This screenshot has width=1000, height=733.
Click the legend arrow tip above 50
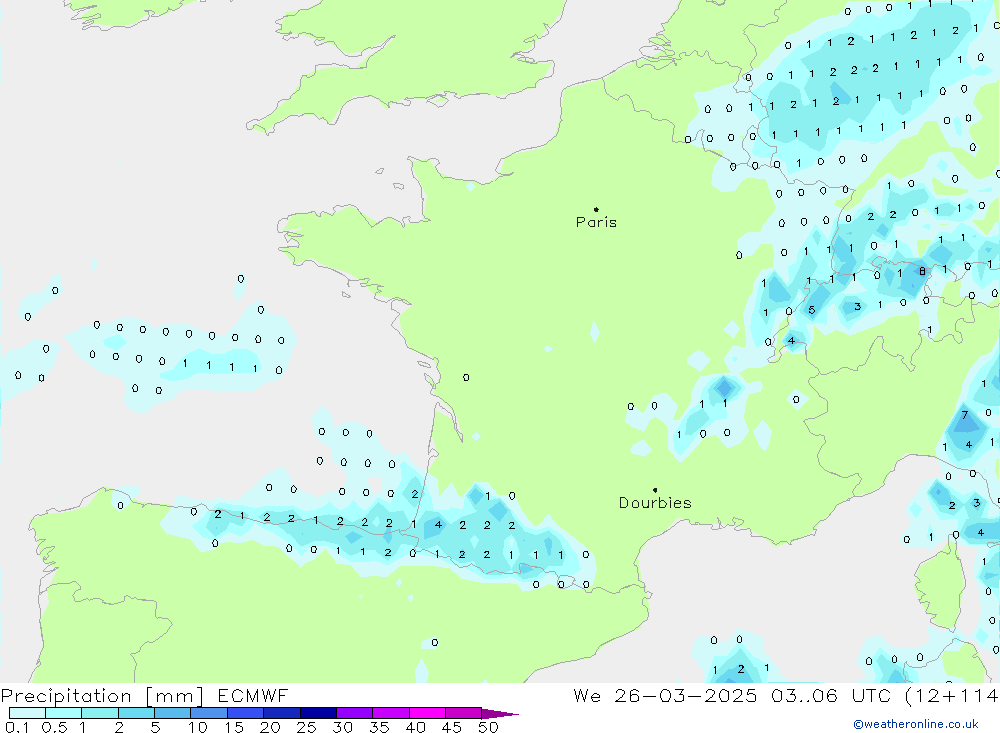(x=501, y=714)
